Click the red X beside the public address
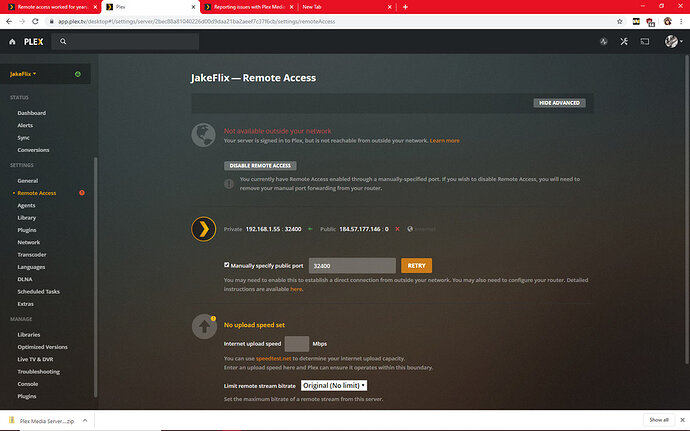 (397, 229)
